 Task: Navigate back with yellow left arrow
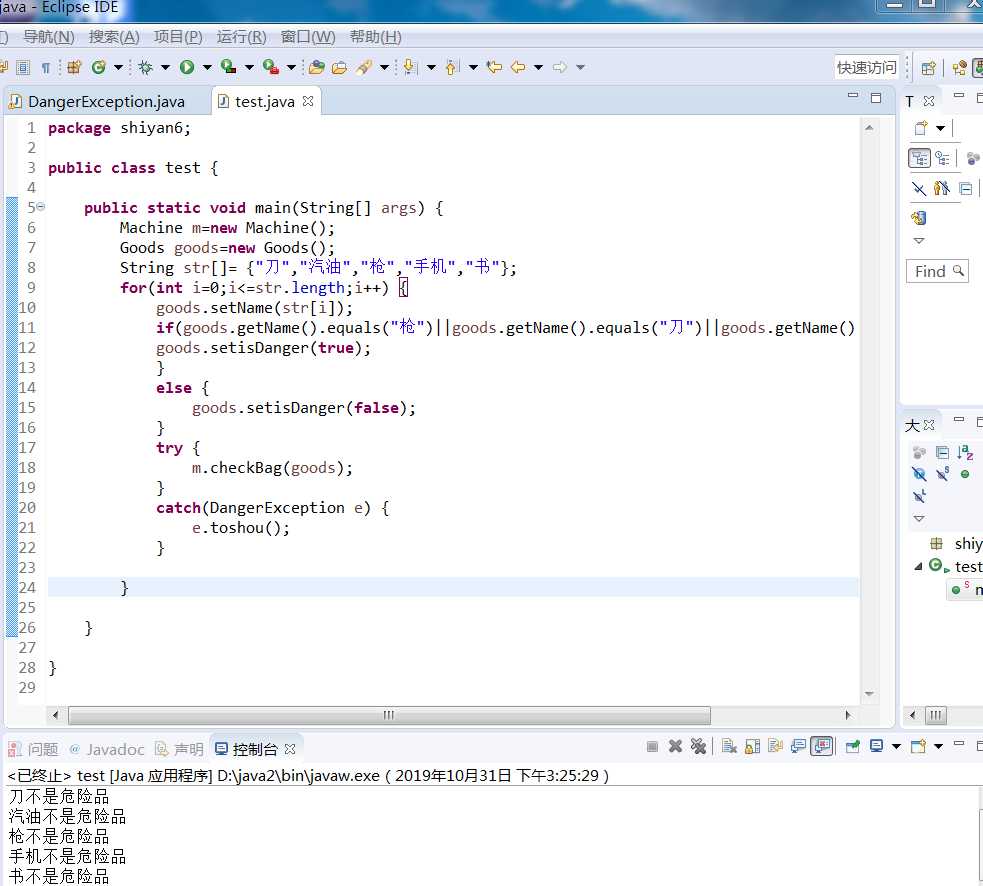coord(518,67)
